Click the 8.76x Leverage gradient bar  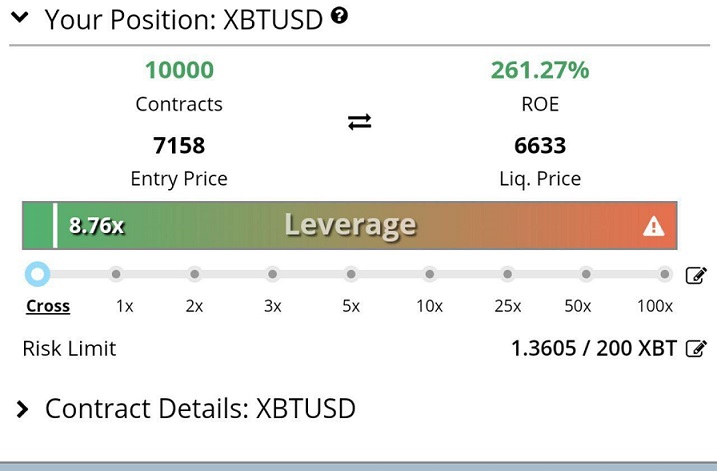point(349,225)
